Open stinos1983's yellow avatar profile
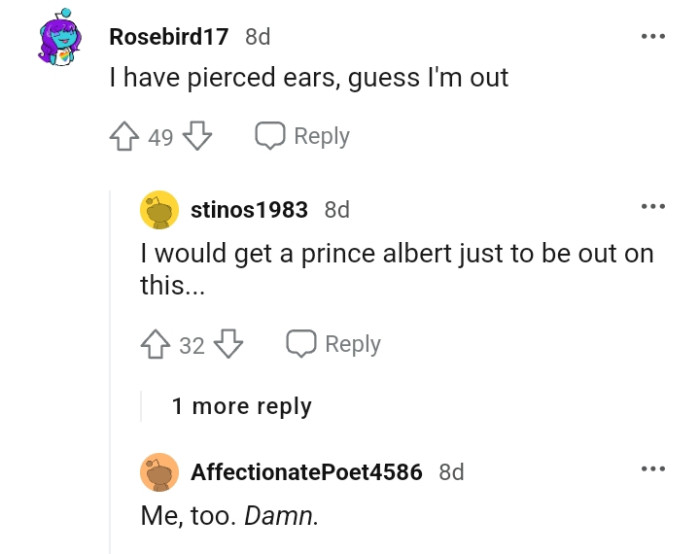 point(159,210)
